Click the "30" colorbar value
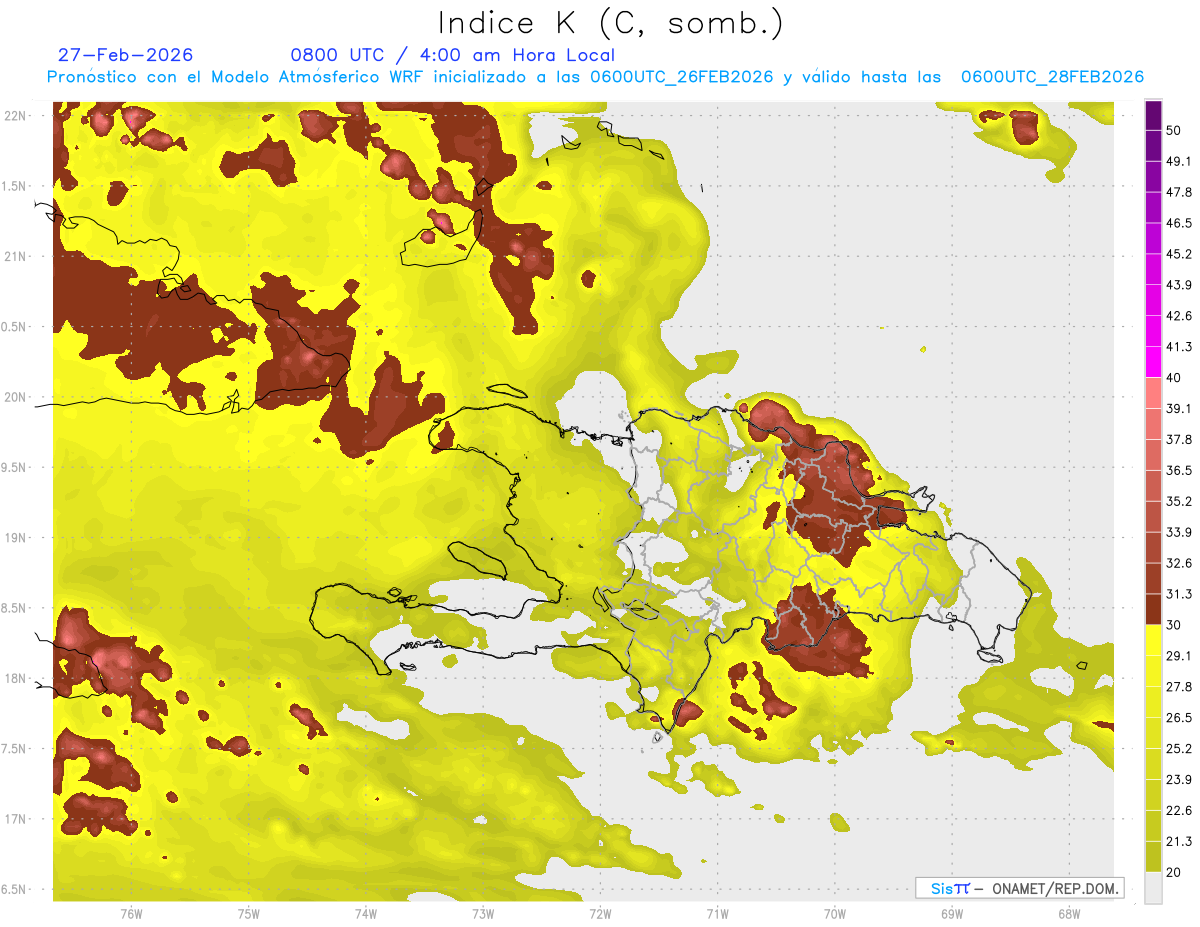Viewport: 1200px width, 927px height. coord(1174,625)
